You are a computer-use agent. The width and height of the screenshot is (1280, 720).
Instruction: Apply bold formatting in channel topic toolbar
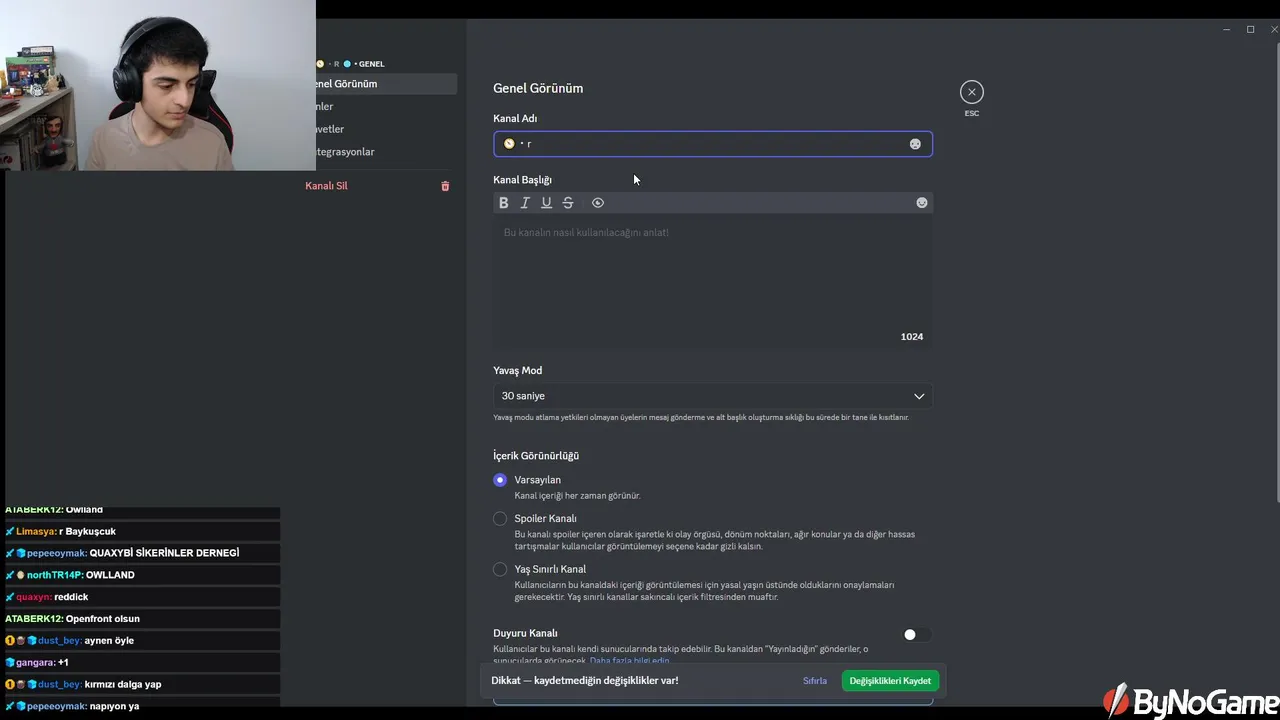pos(504,203)
